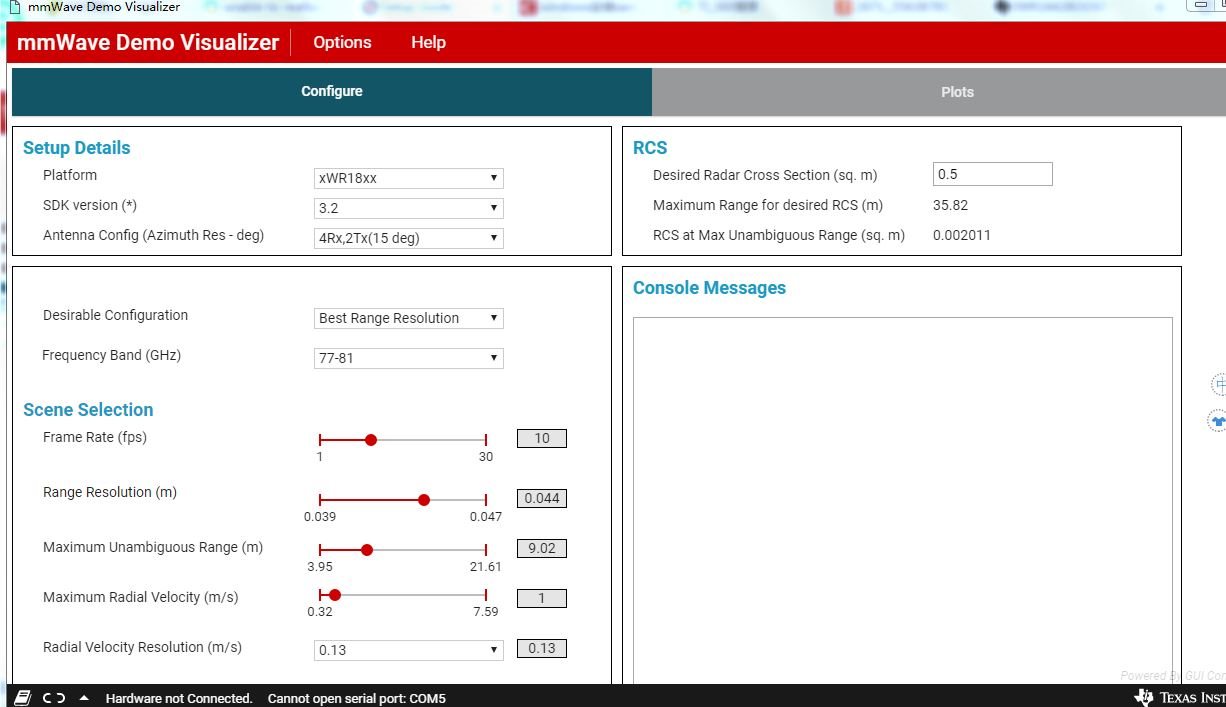This screenshot has width=1226, height=707.
Task: Open the SDK version dropdown
Action: point(409,208)
